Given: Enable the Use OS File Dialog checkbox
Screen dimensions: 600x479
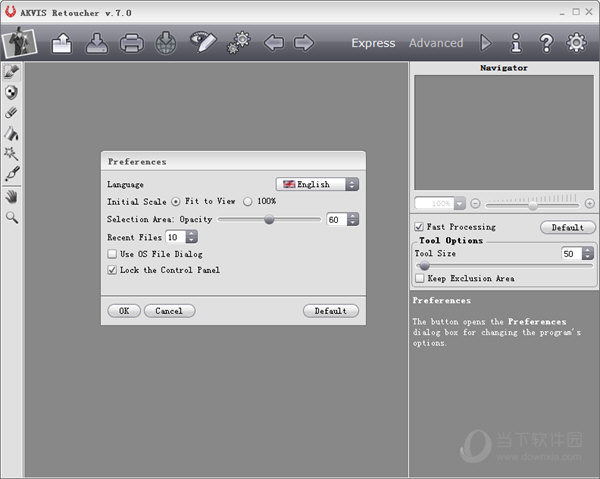Looking at the screenshot, I should [x=112, y=254].
